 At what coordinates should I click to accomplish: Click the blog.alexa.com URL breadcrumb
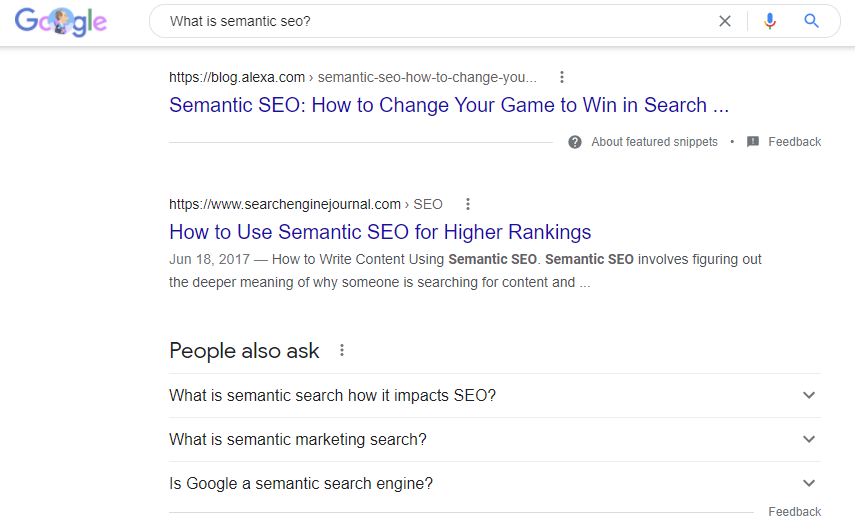(x=352, y=77)
